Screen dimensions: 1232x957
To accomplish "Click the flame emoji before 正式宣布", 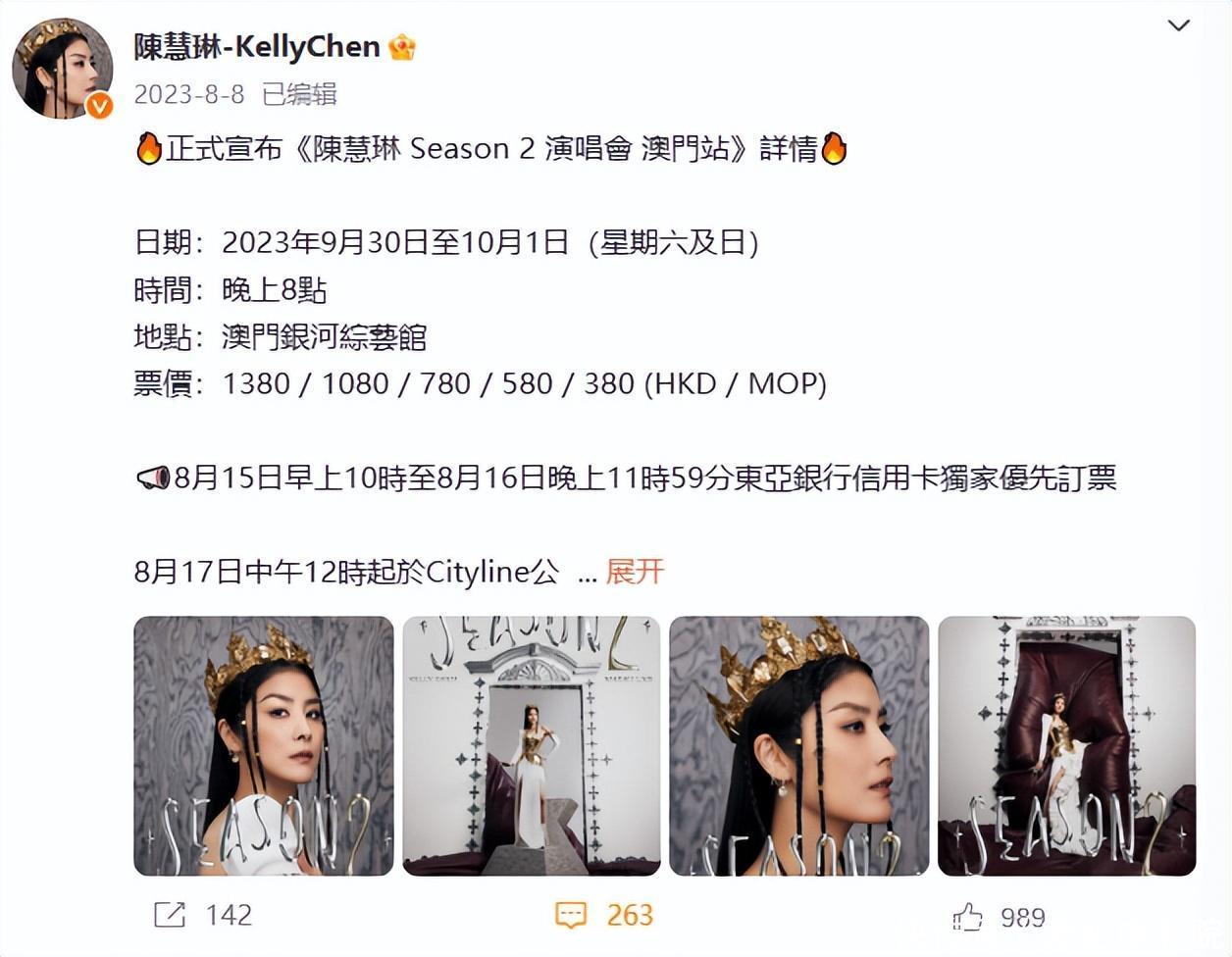I will [149, 149].
